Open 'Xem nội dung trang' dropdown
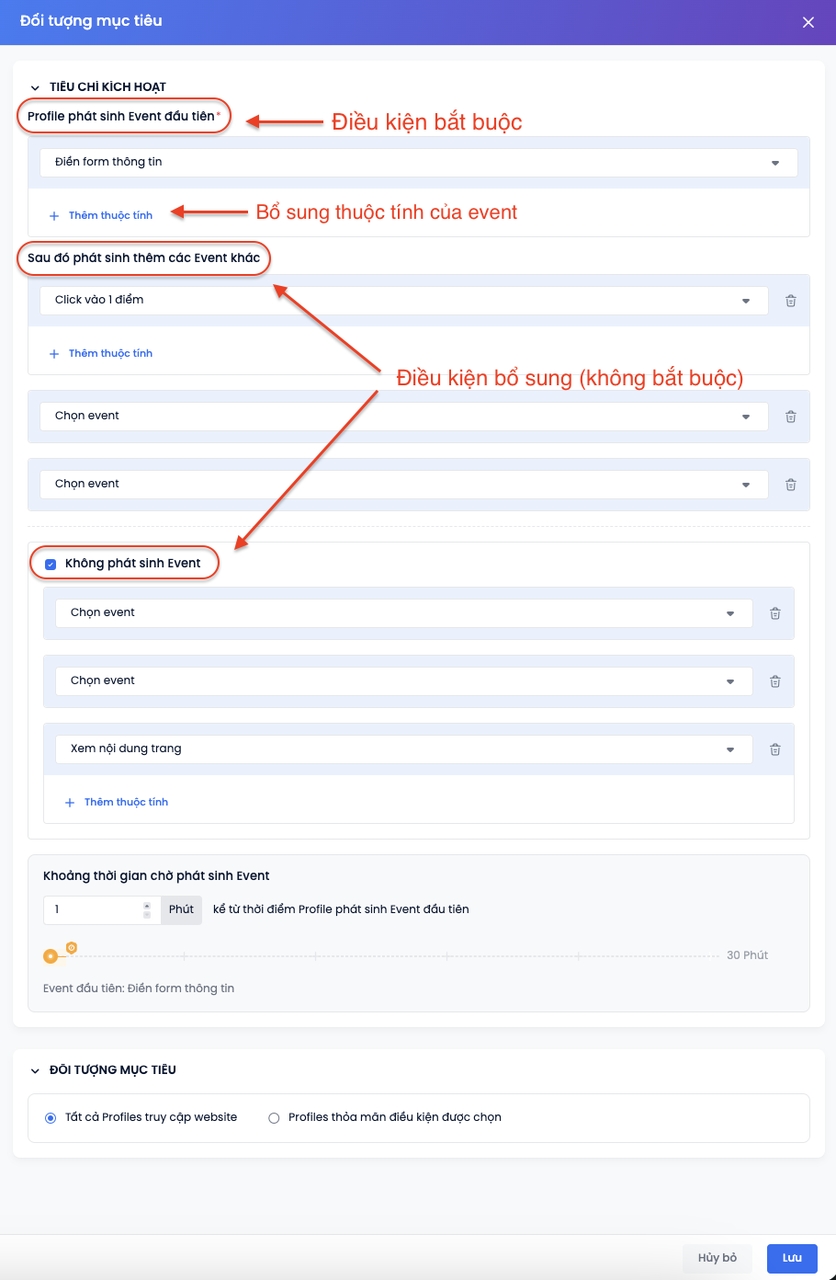The image size is (836, 1280). [x=403, y=749]
